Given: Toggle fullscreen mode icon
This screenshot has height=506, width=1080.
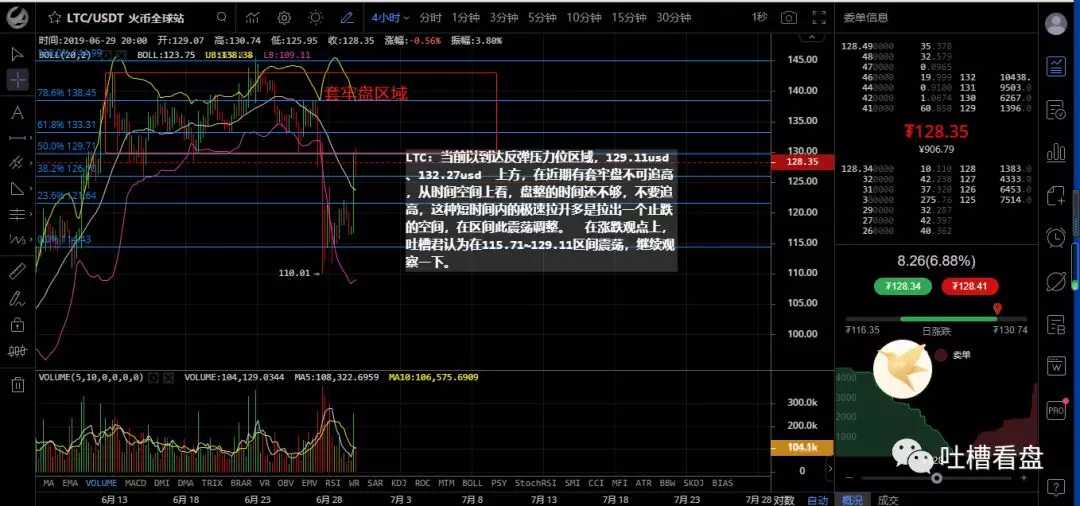Looking at the screenshot, I should pos(818,17).
